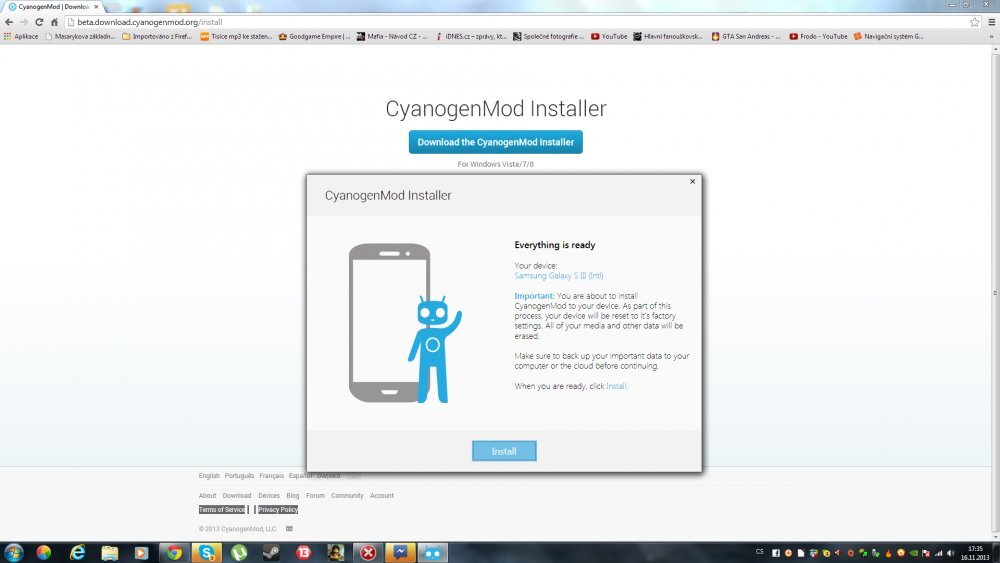Open the Společné fotografie bookmark
The height and width of the screenshot is (563, 1000).
click(548, 36)
